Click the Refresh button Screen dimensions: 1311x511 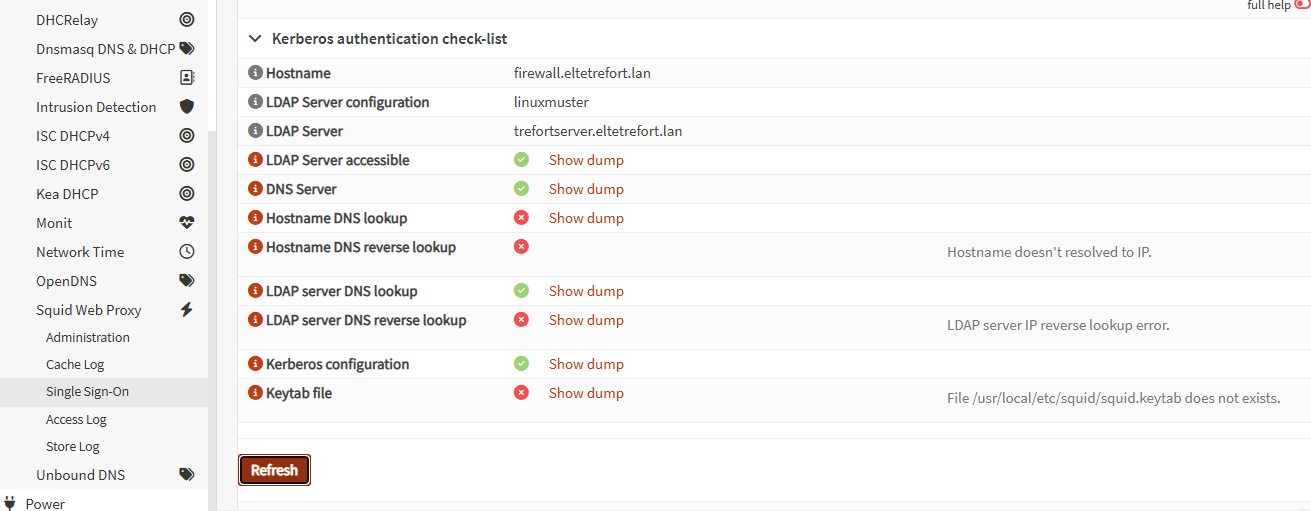pyautogui.click(x=274, y=470)
